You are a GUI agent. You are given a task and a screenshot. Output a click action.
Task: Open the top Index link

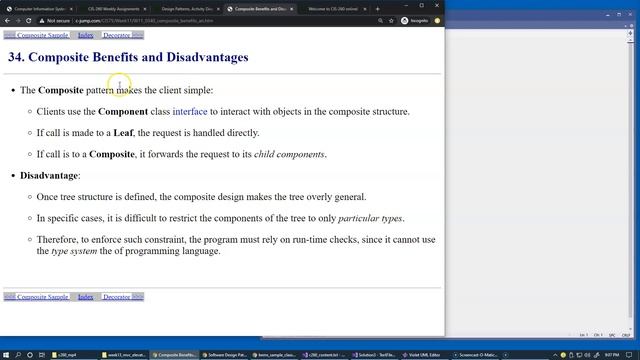(85, 35)
